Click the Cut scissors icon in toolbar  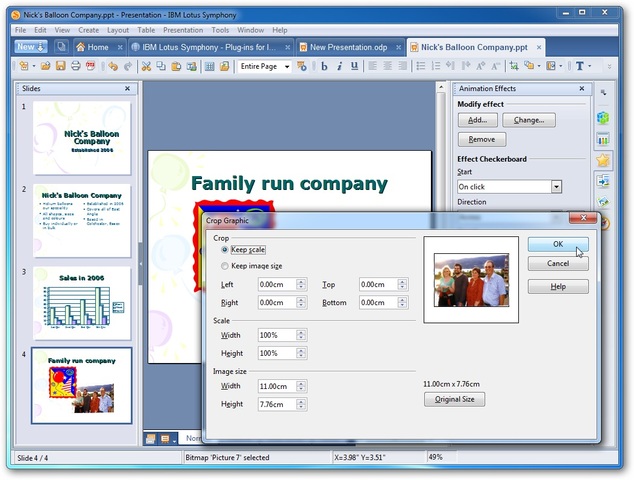pos(146,66)
